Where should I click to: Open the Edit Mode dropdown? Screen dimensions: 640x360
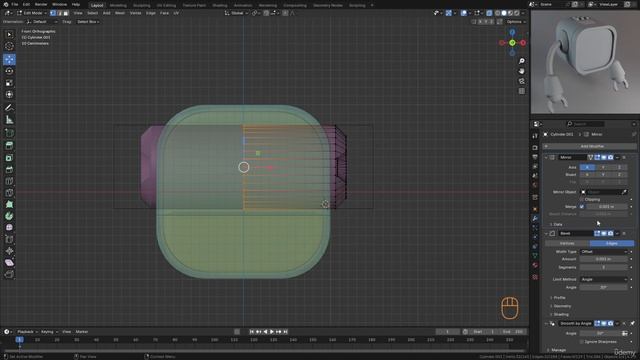click(31, 13)
